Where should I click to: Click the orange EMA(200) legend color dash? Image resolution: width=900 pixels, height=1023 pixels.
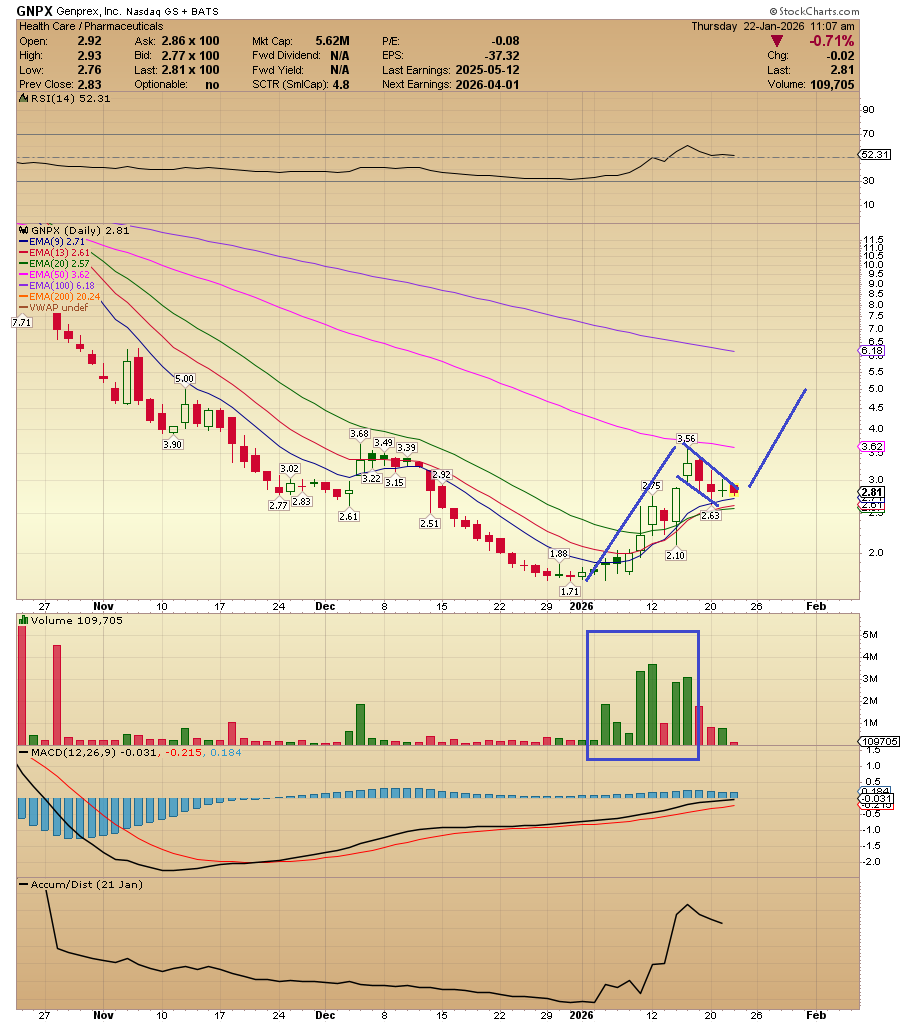pos(24,297)
